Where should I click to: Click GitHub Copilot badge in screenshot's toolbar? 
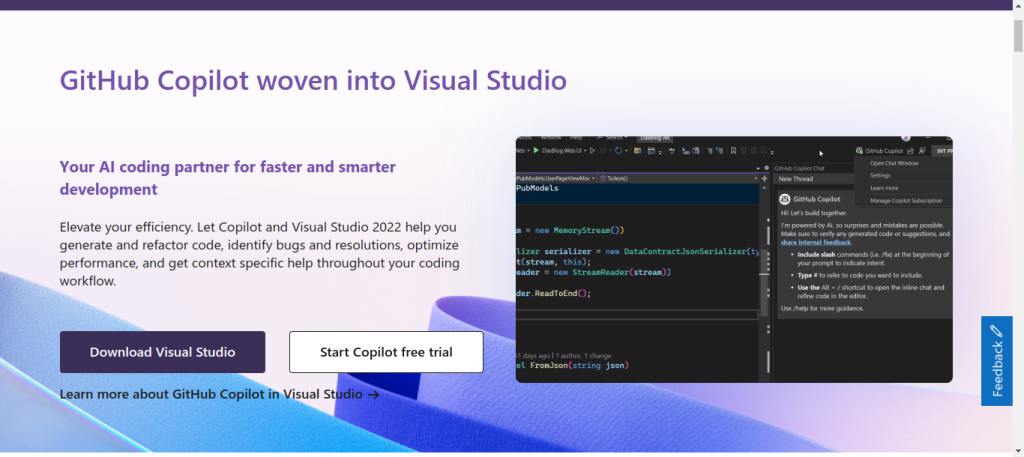879,151
